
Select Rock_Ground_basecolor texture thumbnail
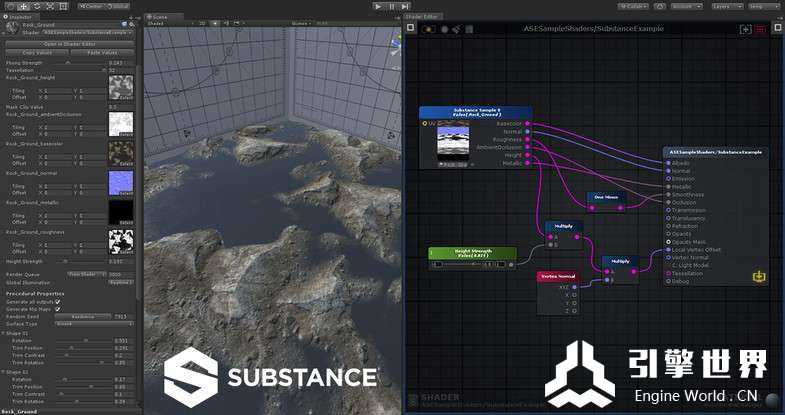point(121,153)
